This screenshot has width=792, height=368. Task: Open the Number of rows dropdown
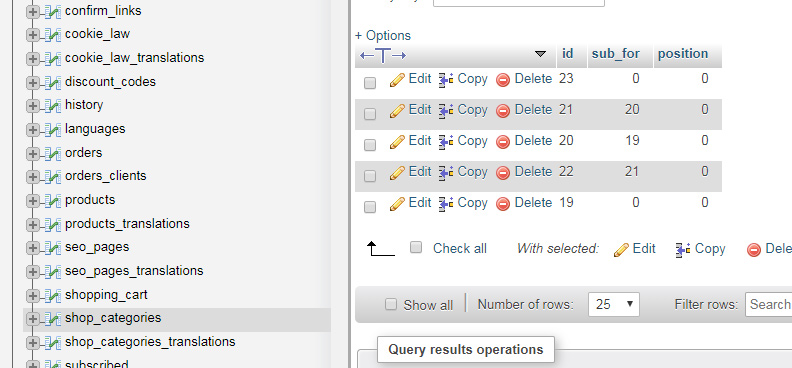(x=614, y=304)
